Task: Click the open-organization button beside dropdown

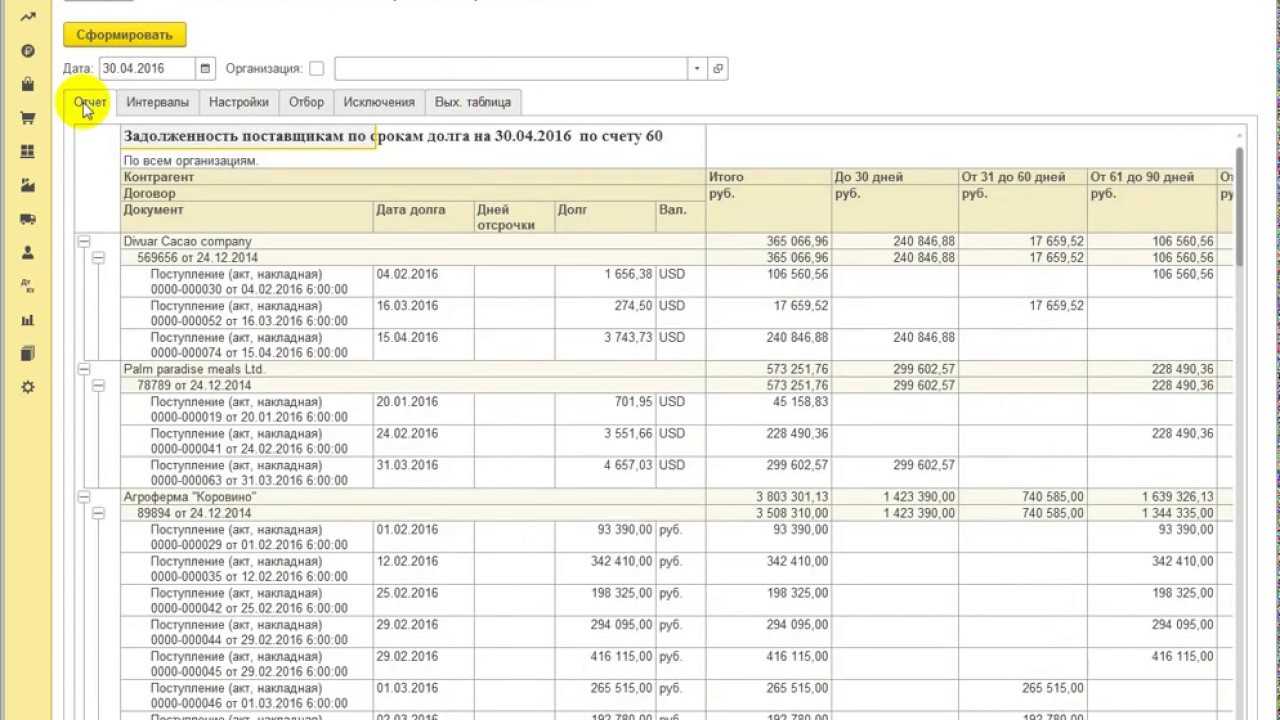Action: (x=718, y=69)
